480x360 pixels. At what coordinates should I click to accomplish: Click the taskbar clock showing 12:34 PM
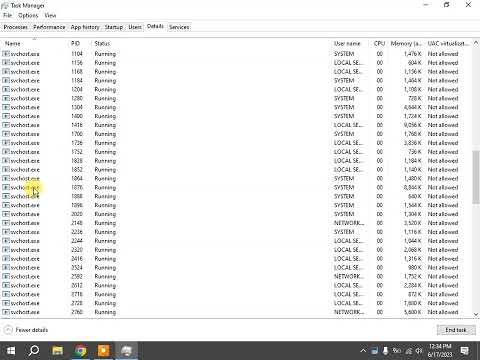440,351
